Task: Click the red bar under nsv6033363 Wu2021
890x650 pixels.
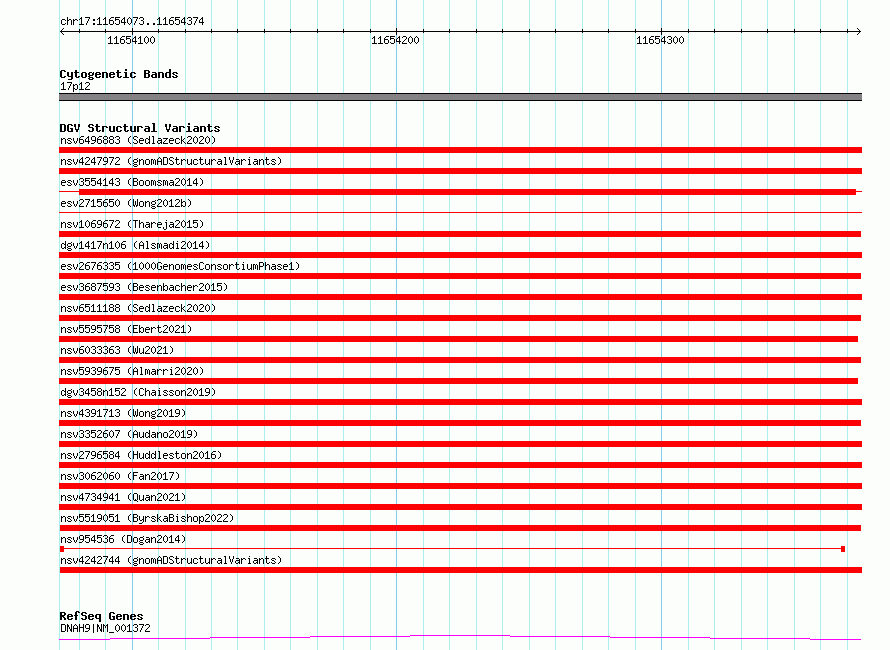Action: pyautogui.click(x=460, y=360)
